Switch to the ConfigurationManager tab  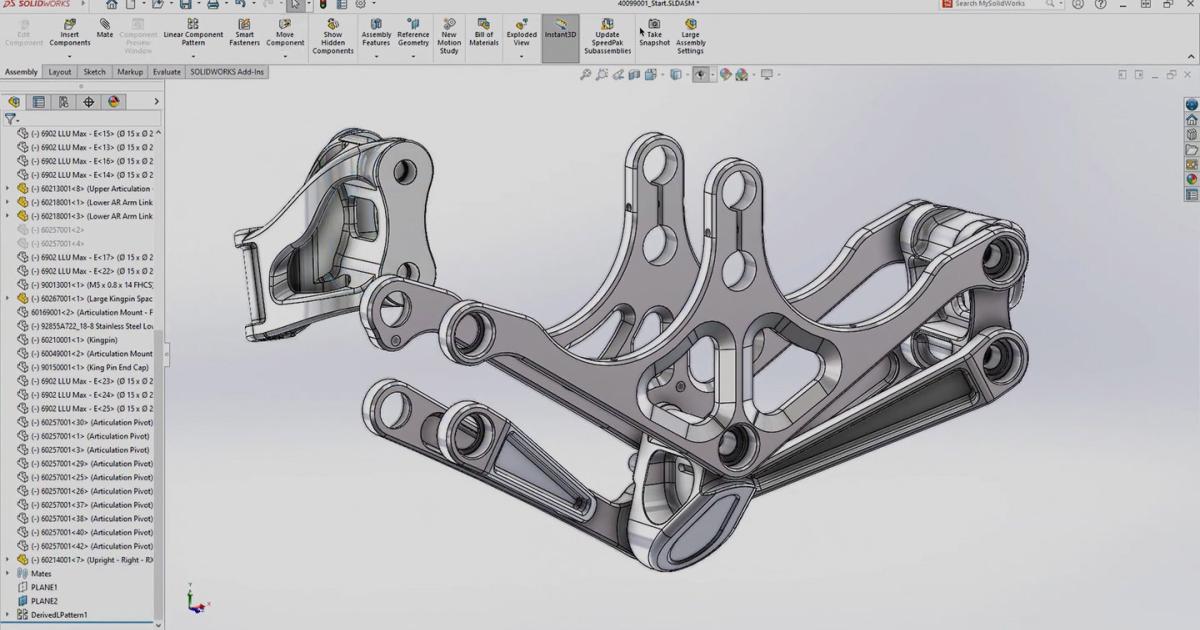[62, 101]
